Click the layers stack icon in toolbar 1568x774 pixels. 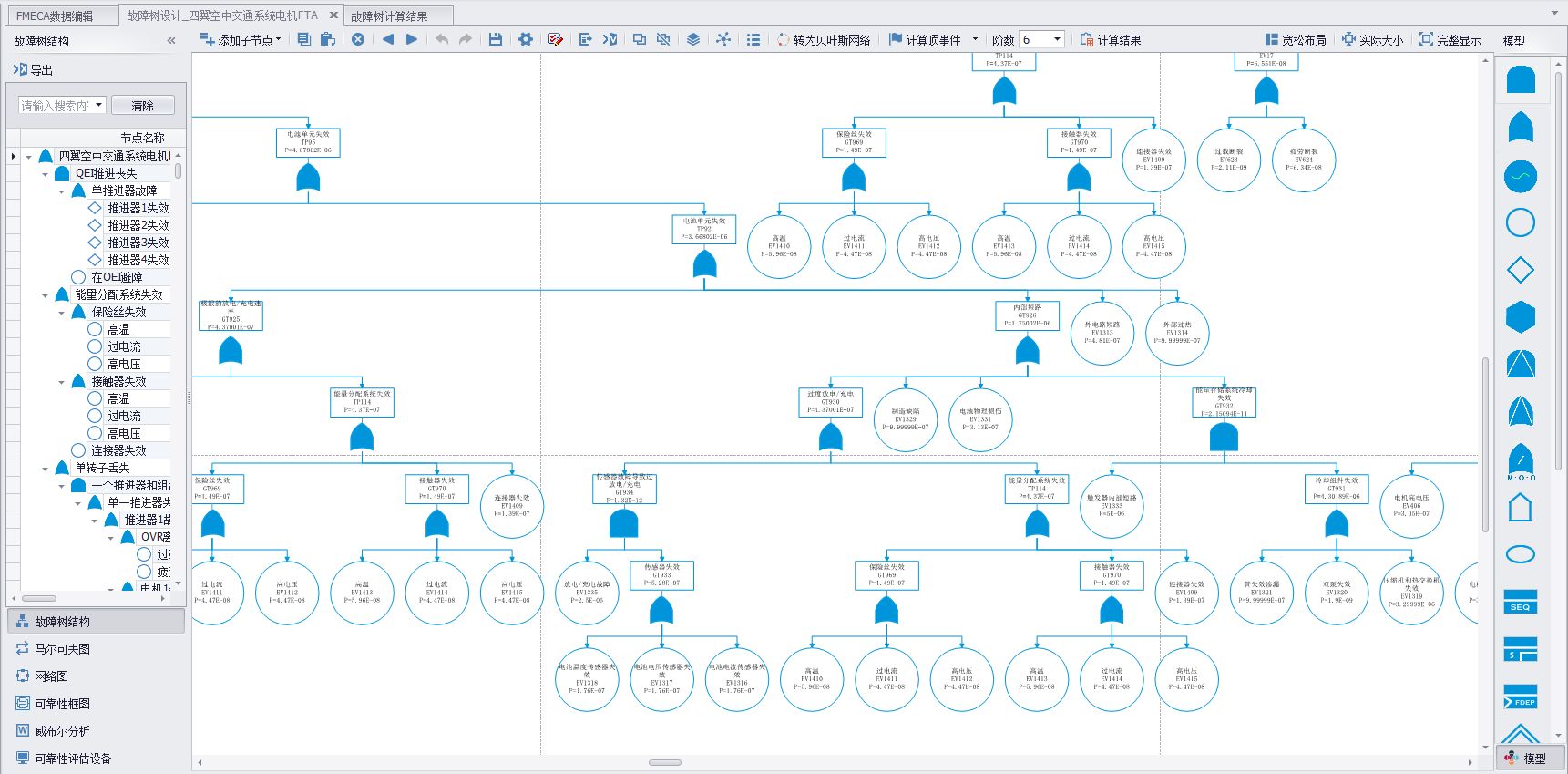tap(693, 39)
